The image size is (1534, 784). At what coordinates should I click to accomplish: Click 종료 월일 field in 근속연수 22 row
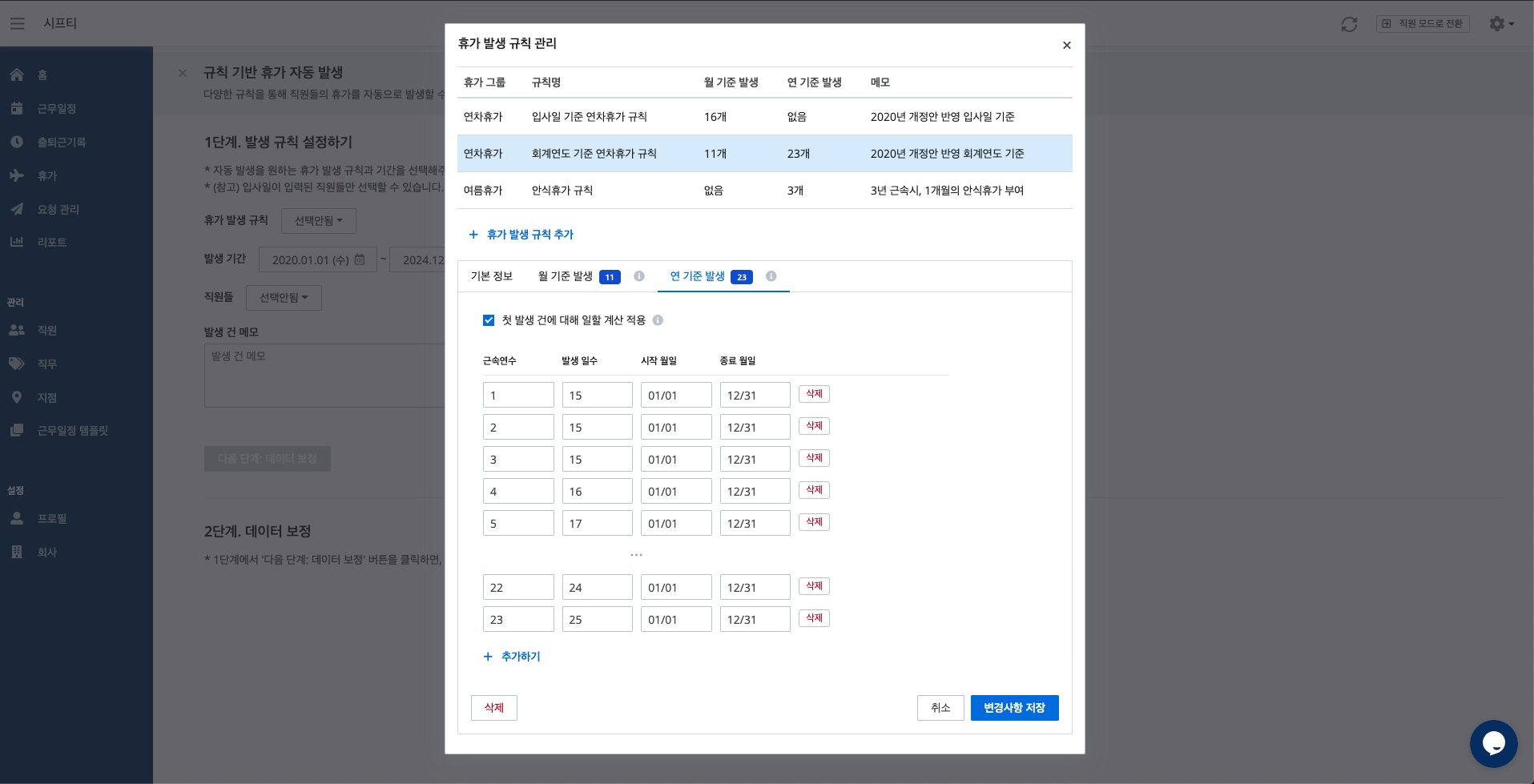click(x=755, y=587)
